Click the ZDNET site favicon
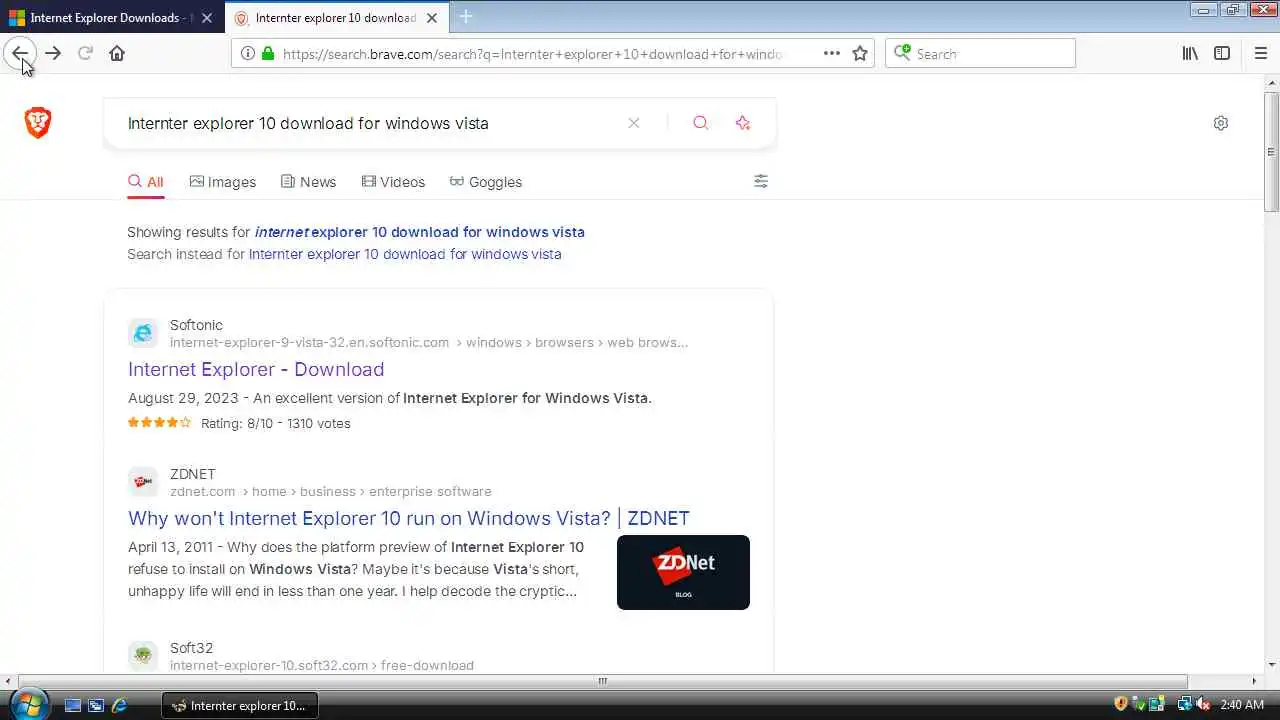Image resolution: width=1280 pixels, height=720 pixels. point(143,482)
